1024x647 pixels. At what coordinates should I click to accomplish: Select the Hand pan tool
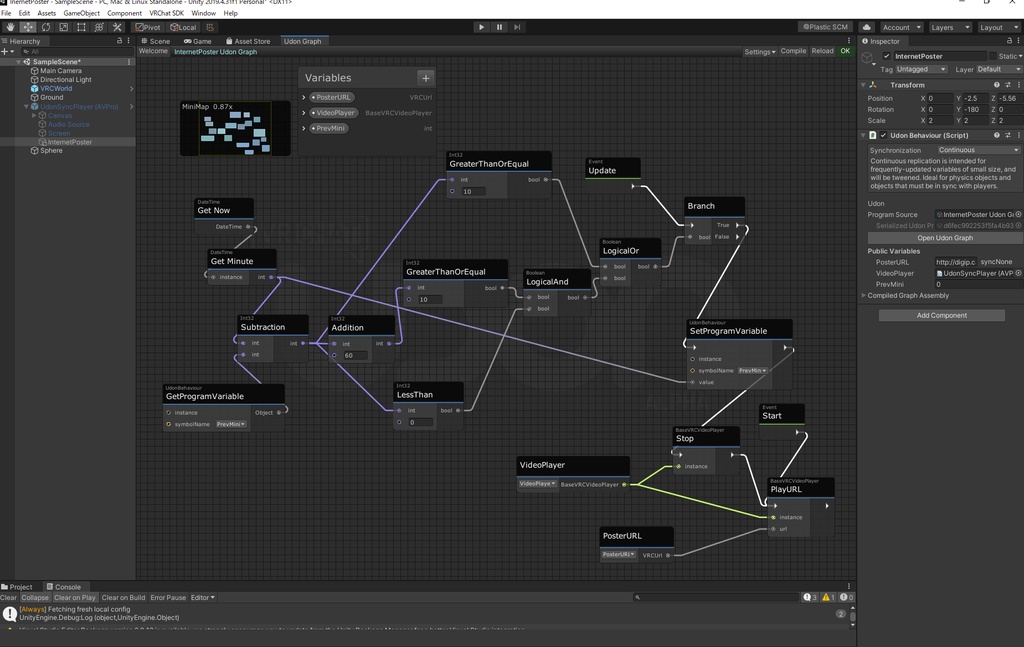[x=11, y=27]
